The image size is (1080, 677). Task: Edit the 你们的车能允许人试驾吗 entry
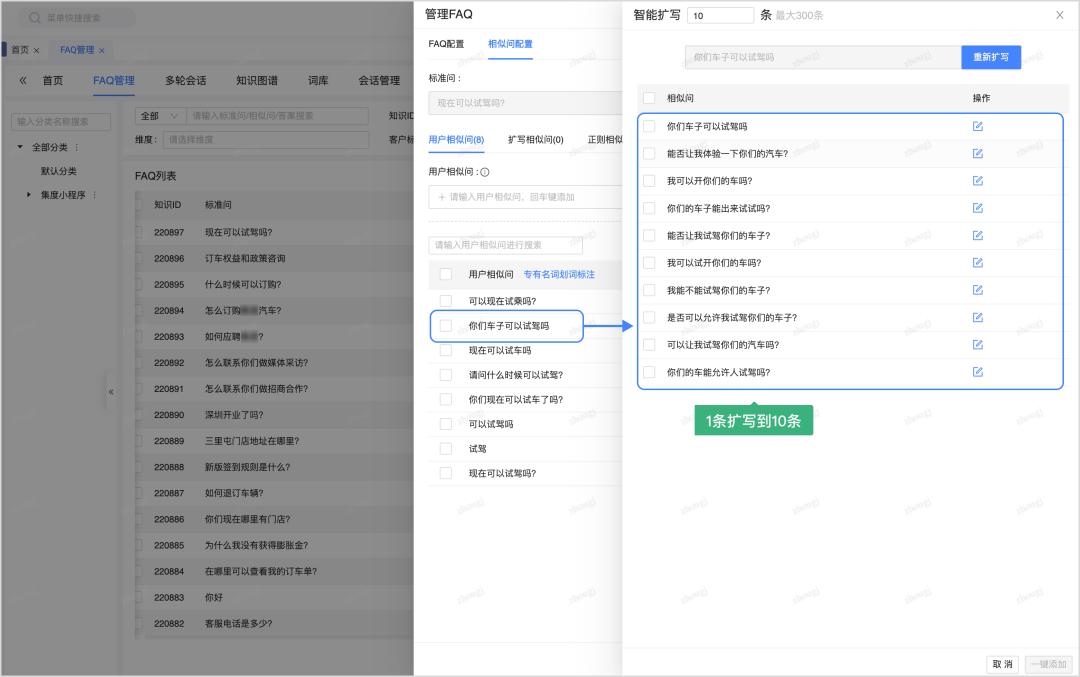coord(977,372)
